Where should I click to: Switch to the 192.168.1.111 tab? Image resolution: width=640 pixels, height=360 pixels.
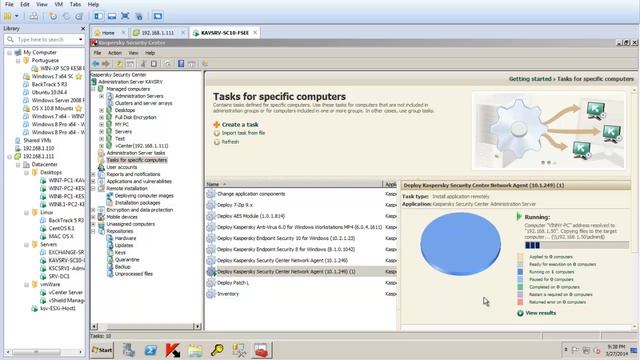(x=158, y=33)
